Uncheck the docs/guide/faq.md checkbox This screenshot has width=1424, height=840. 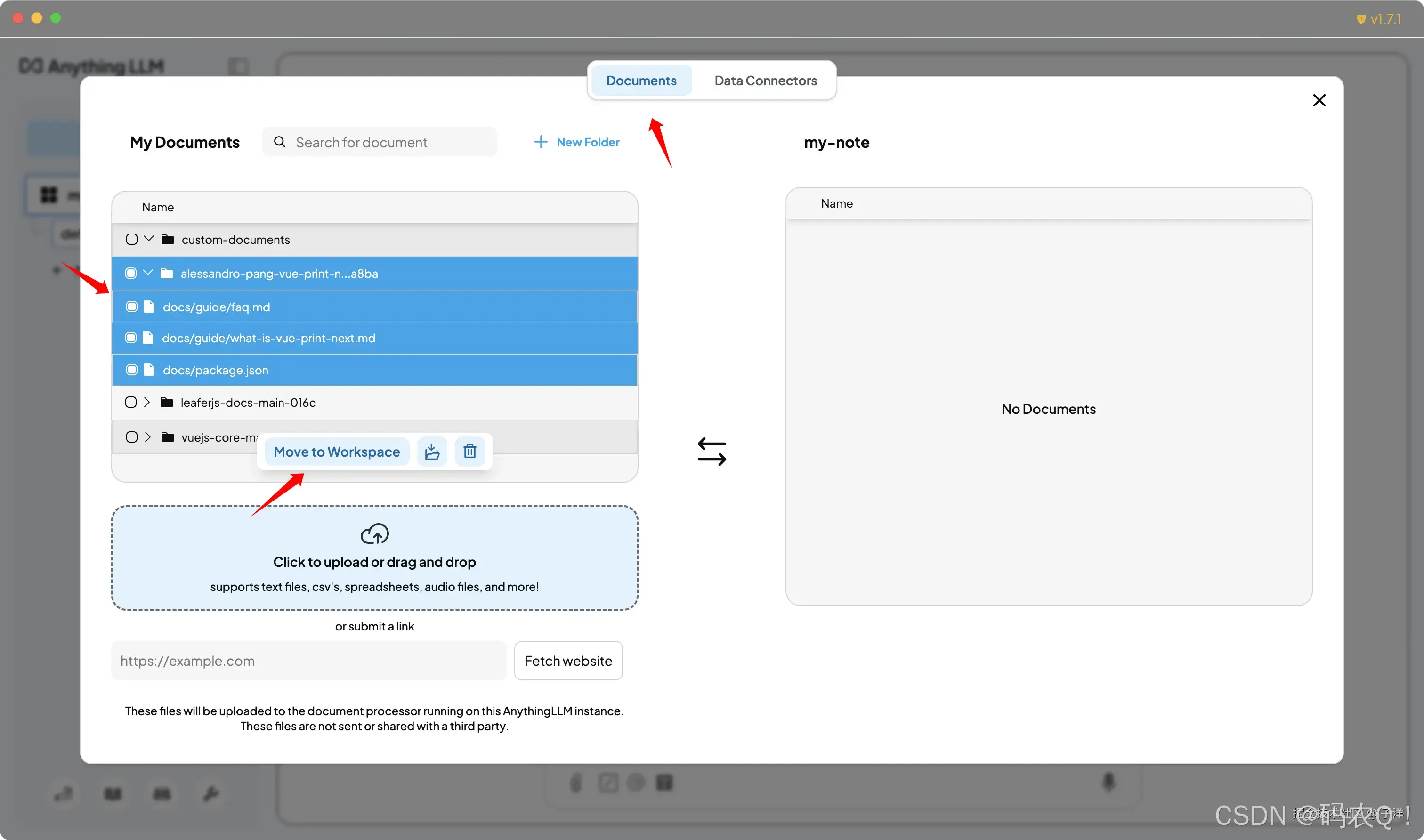coord(132,307)
